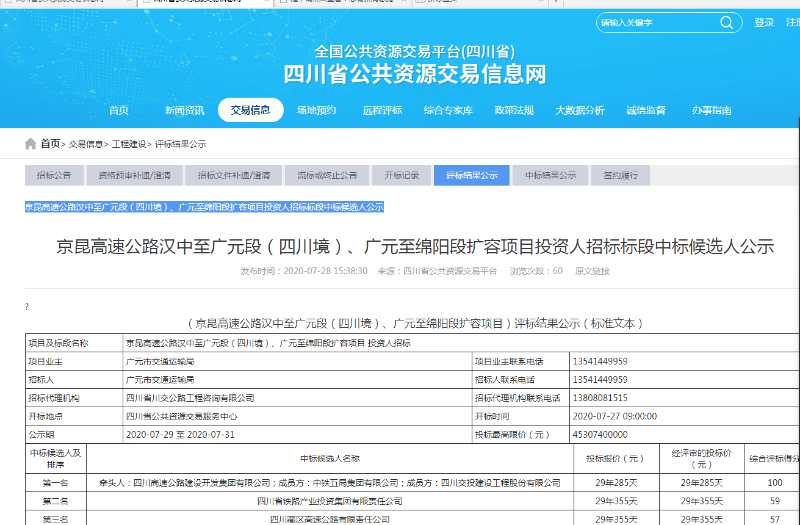Switch to the 招标文件补遗/澄清 tab

tap(234, 175)
